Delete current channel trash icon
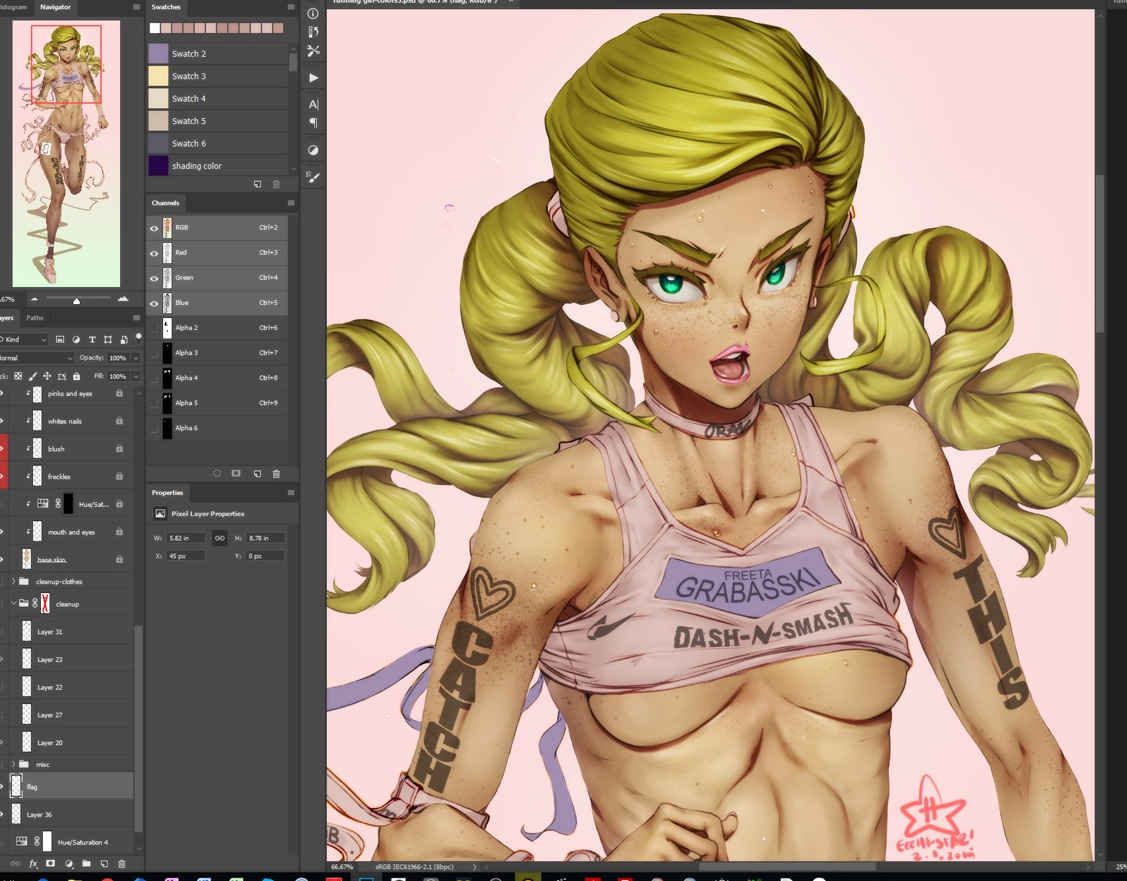The height and width of the screenshot is (881, 1127). click(x=276, y=474)
